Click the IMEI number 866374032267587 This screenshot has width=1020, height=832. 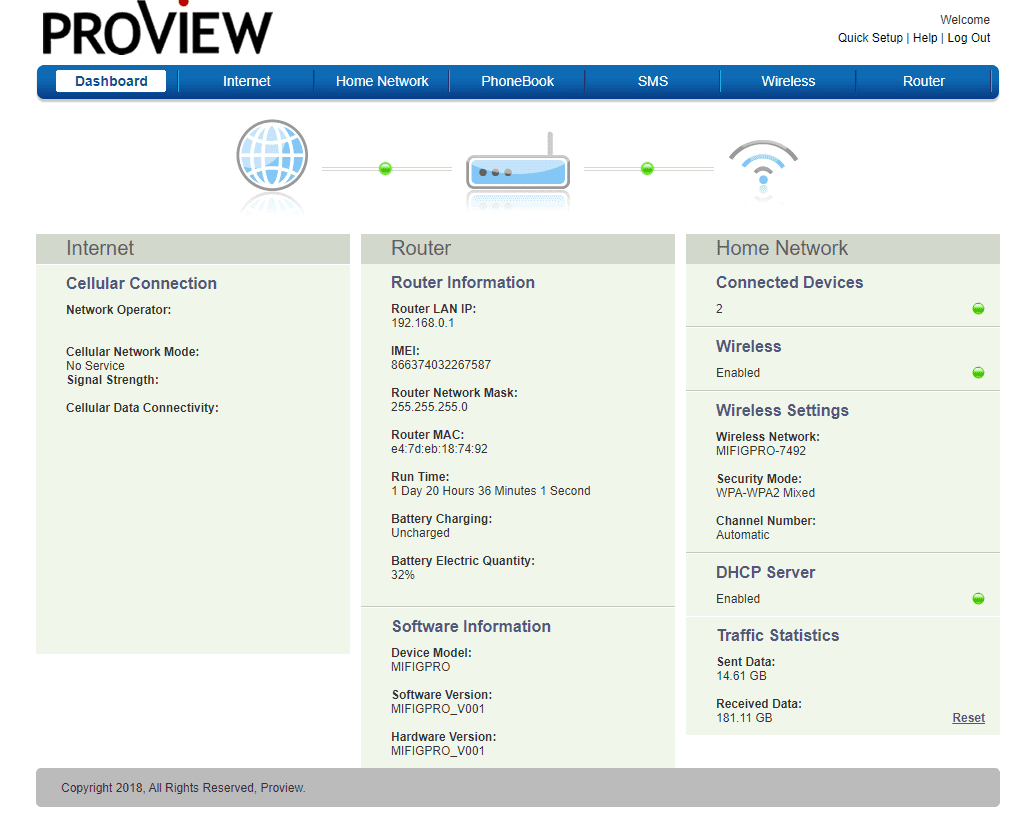point(441,365)
